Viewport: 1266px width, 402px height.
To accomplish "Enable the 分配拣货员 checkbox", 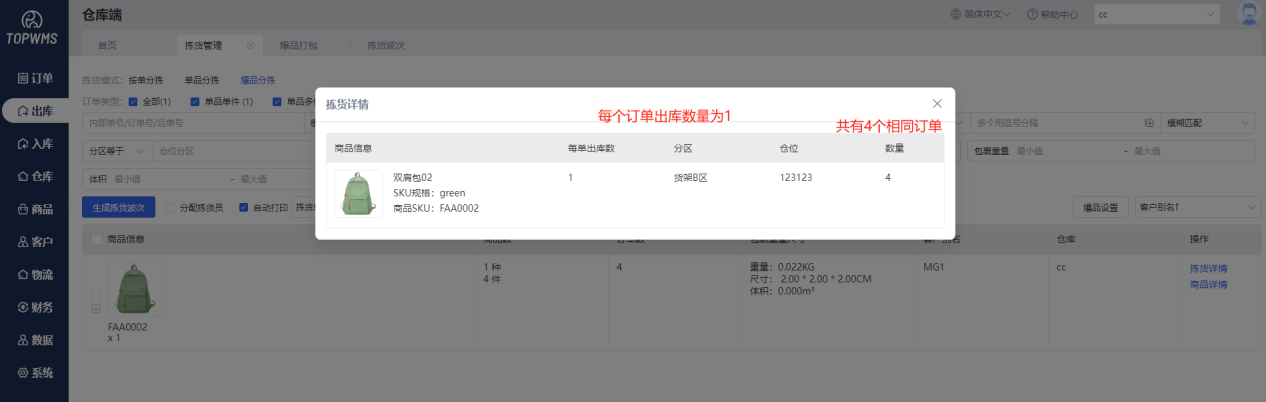I will tap(170, 208).
